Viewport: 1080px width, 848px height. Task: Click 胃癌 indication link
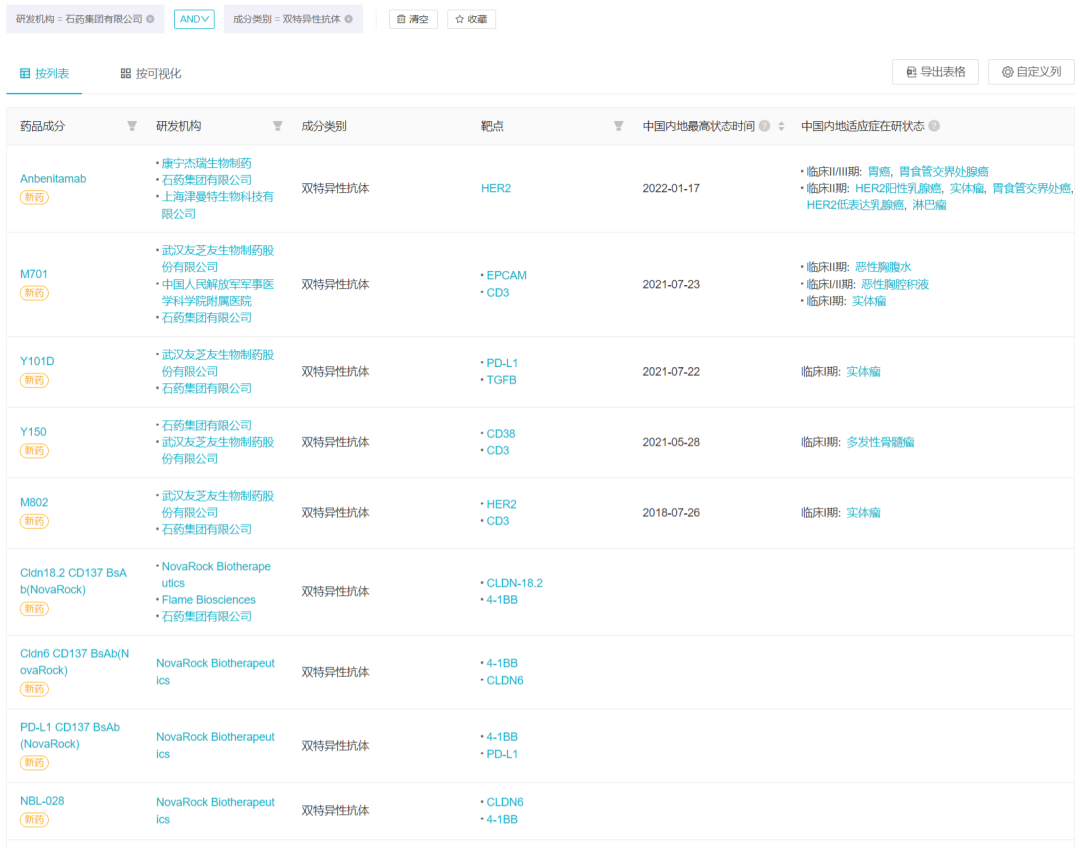(879, 172)
